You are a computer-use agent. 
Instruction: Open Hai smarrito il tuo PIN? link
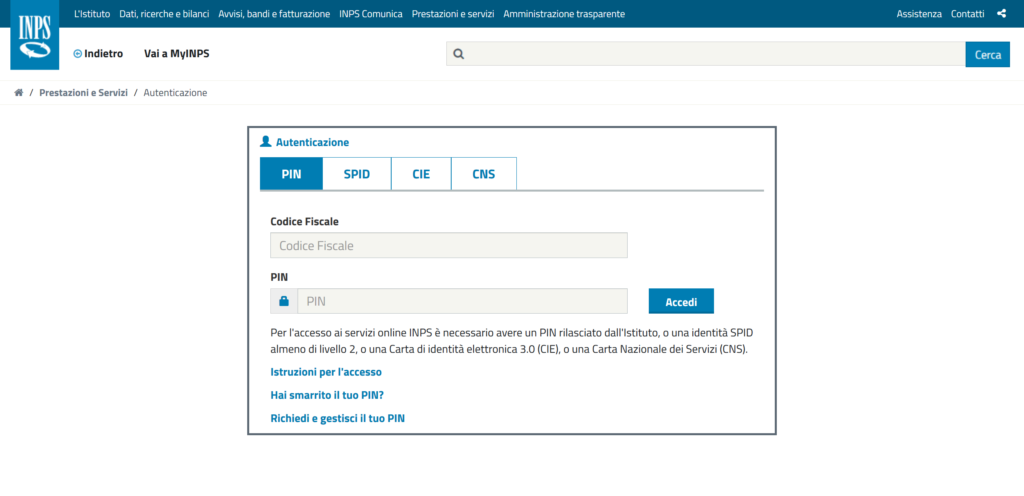[x=327, y=395]
